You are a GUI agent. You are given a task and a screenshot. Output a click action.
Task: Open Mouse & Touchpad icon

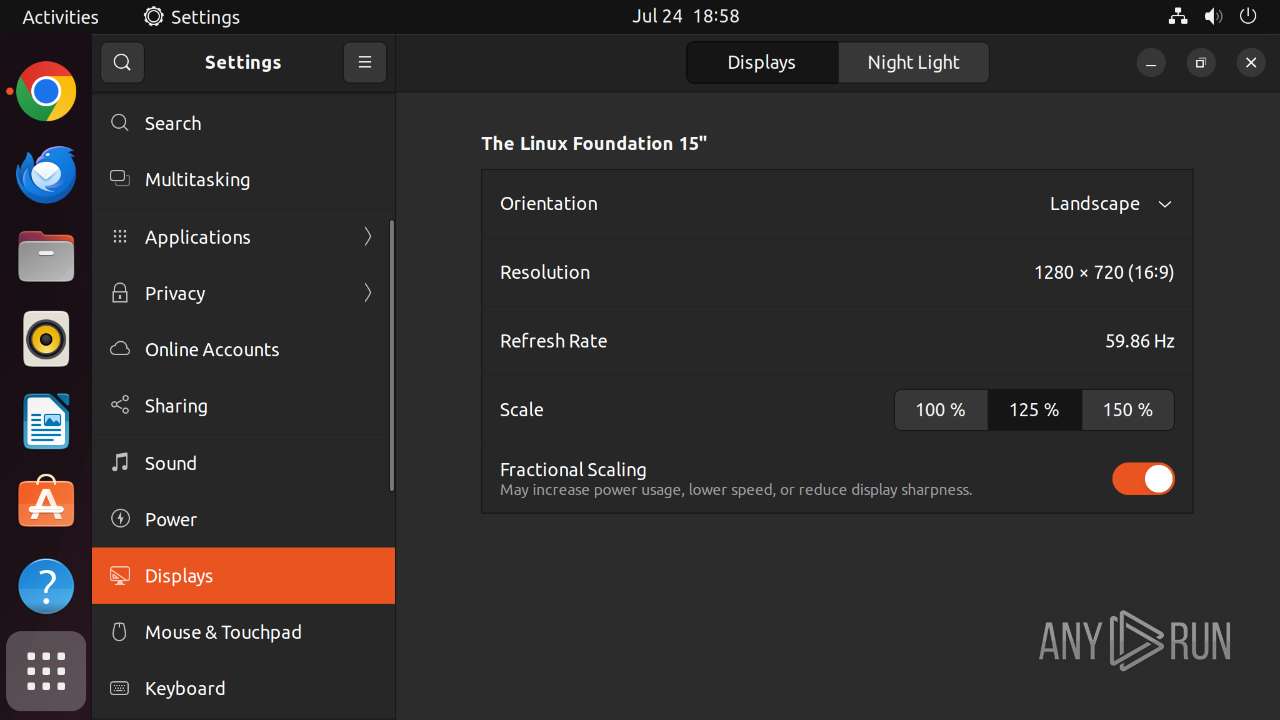pyautogui.click(x=120, y=632)
